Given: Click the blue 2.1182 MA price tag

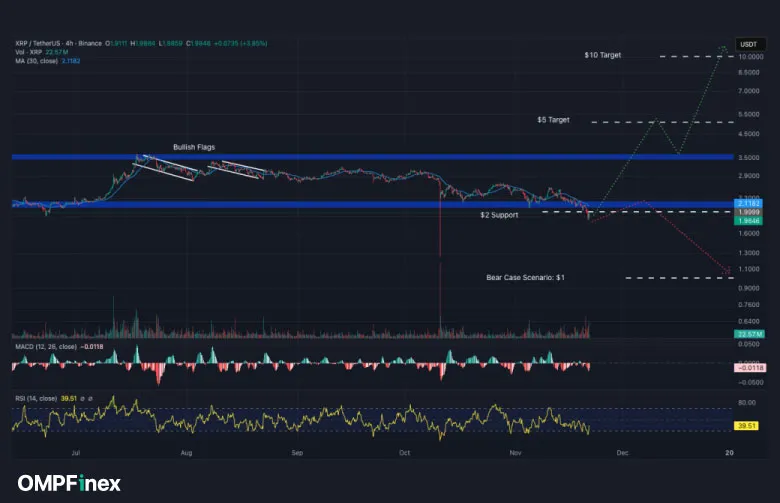Looking at the screenshot, I should pos(750,203).
